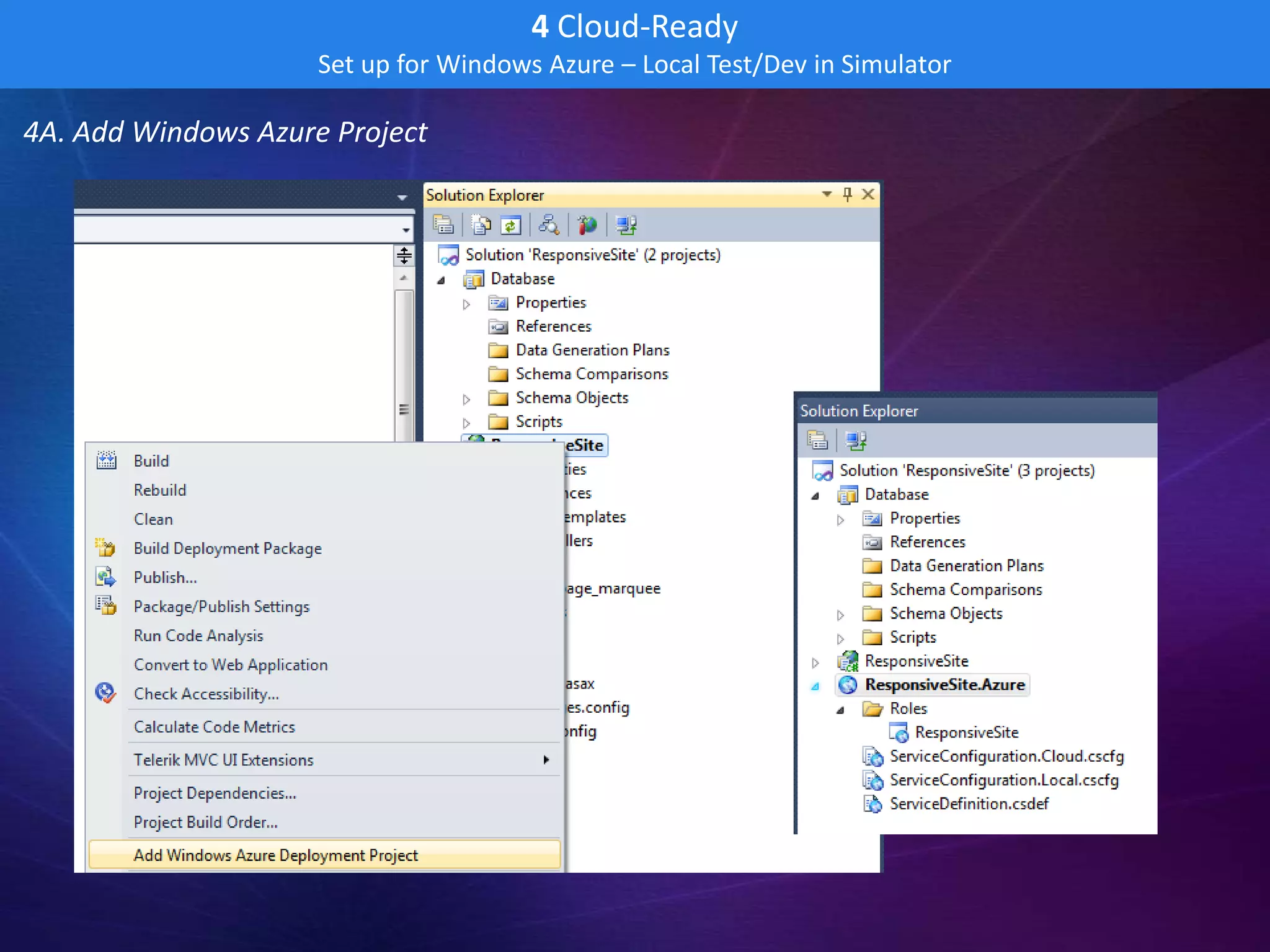The width and height of the screenshot is (1270, 952).
Task: Click Show All Files icon in Solution Explorer toolbar
Action: (481, 224)
